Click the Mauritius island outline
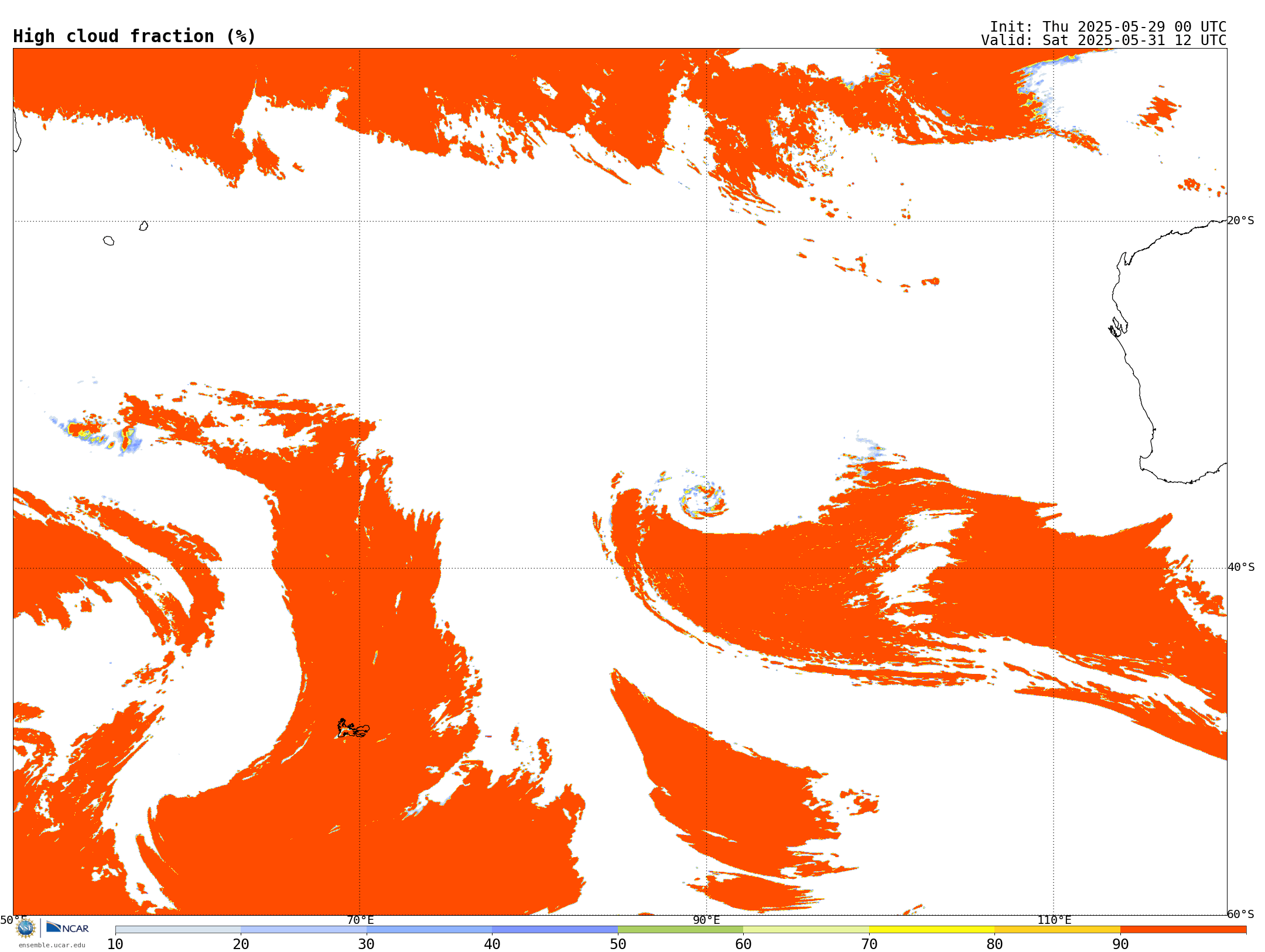Screen dimensions: 1265x952 tap(143, 226)
